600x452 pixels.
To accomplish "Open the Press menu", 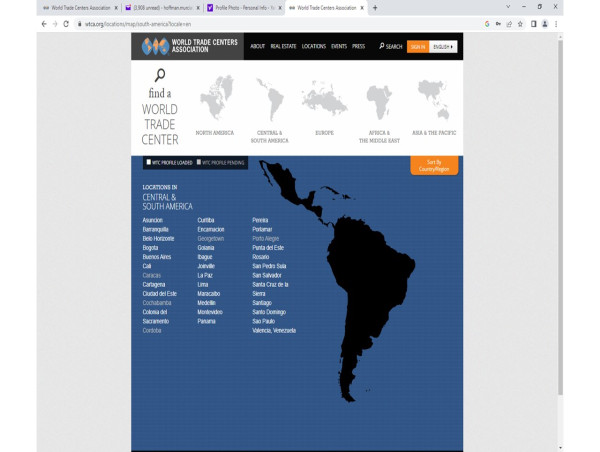I will [x=359, y=46].
